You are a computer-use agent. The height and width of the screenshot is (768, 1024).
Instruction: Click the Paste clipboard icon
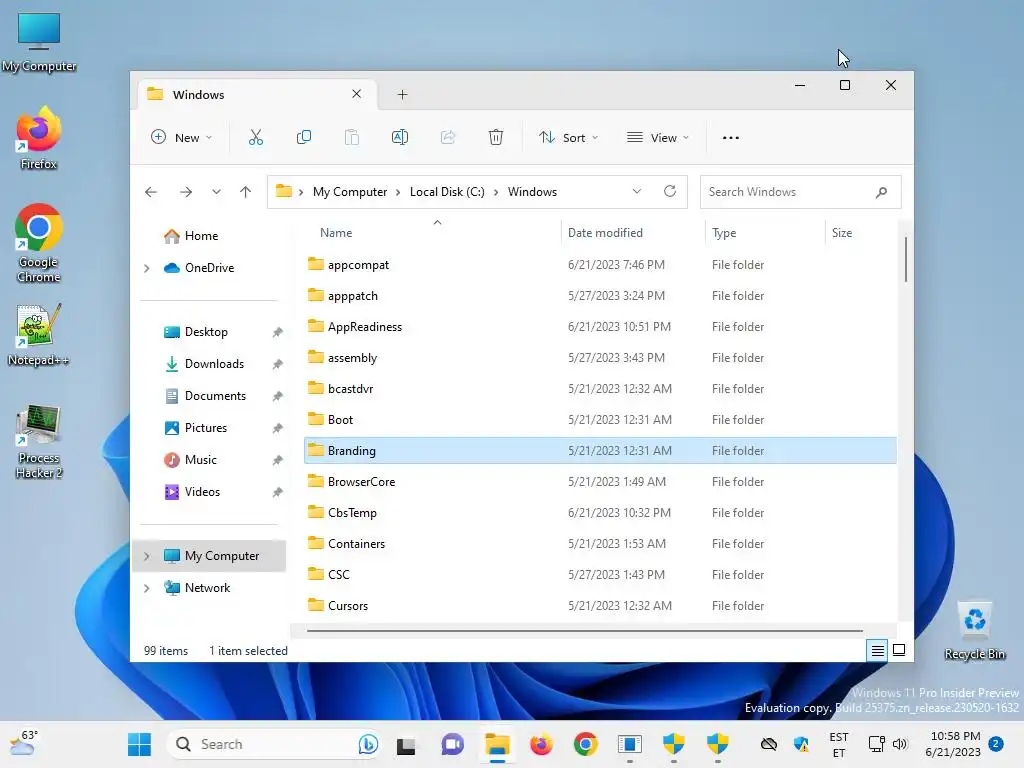pos(351,137)
